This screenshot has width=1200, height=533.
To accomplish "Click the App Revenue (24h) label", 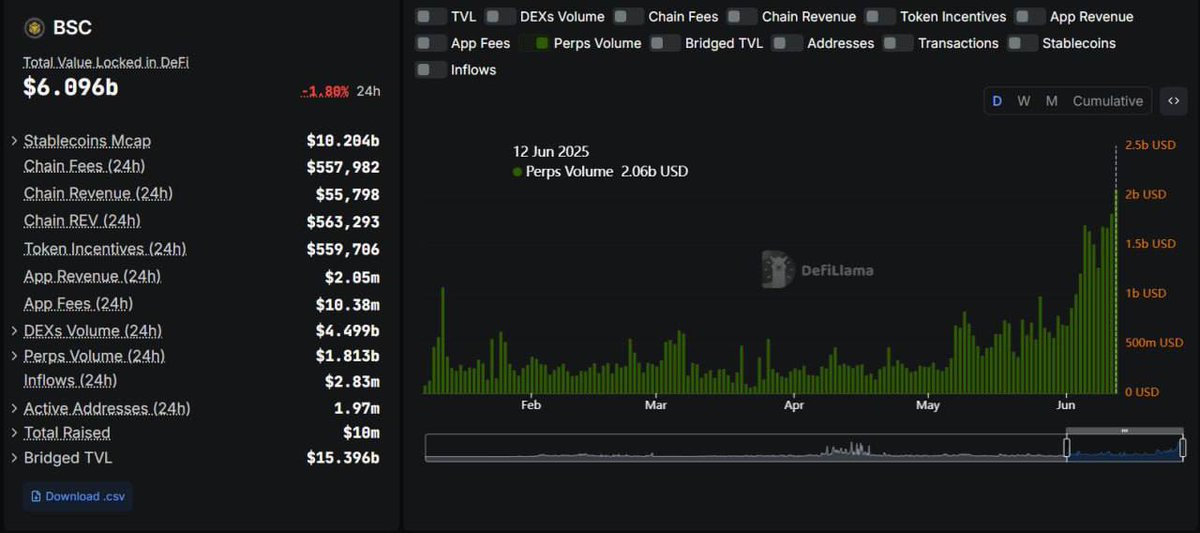I will 92,276.
